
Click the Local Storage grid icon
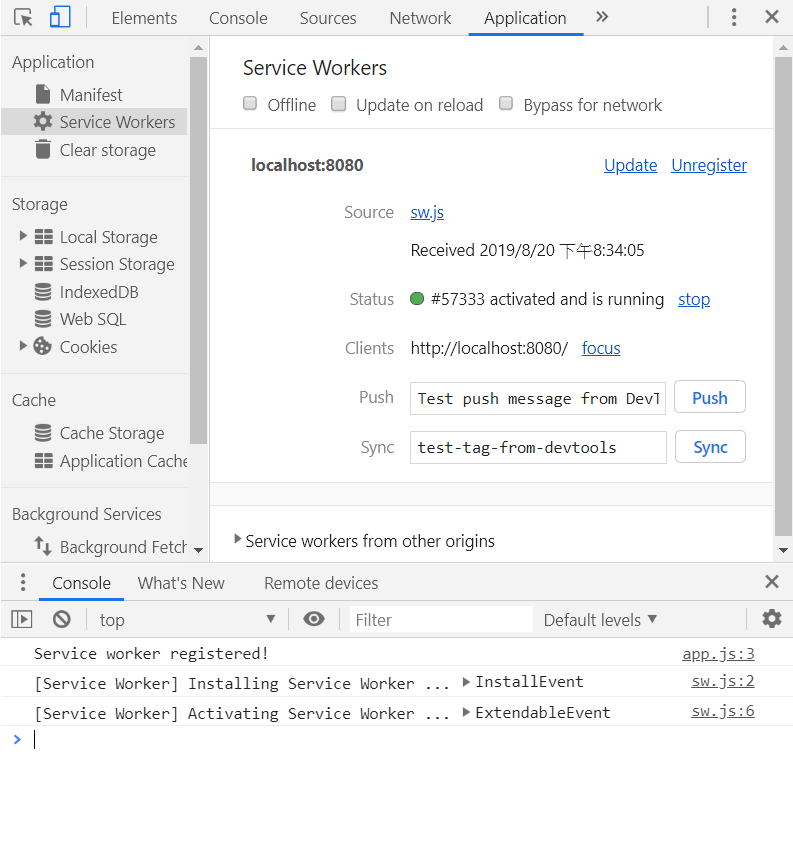(x=43, y=237)
